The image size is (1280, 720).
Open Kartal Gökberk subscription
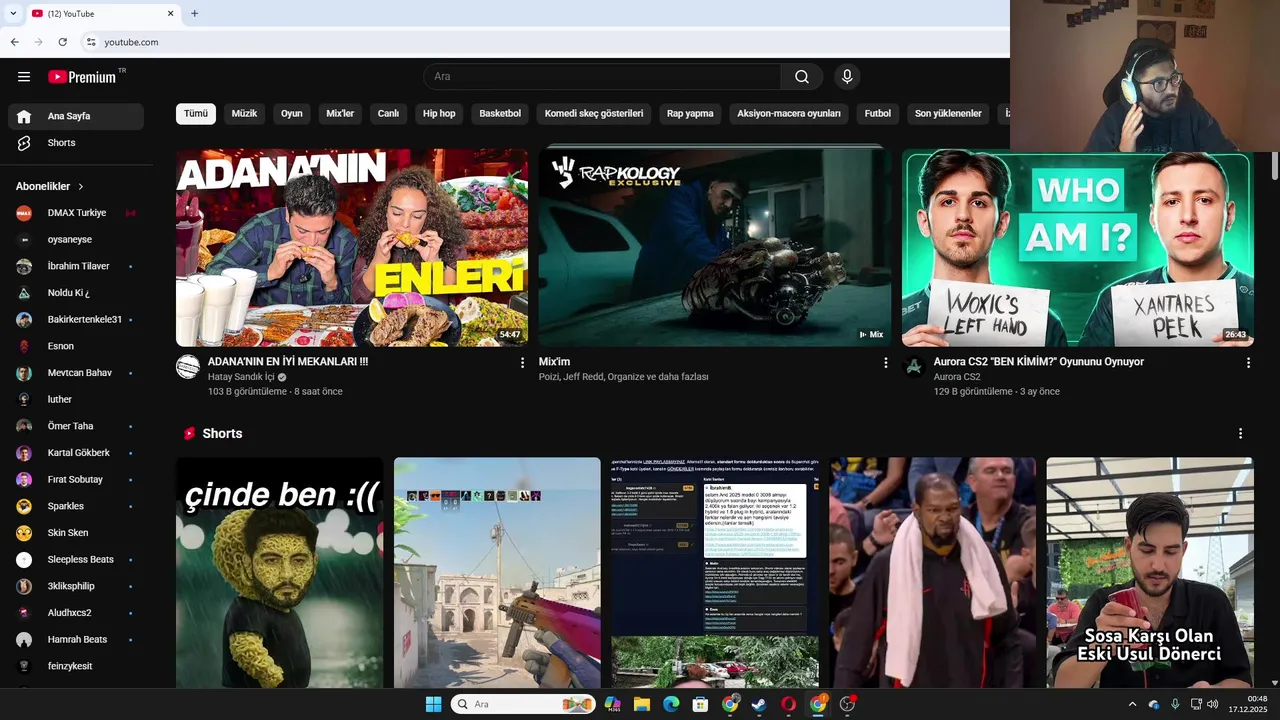tap(76, 453)
